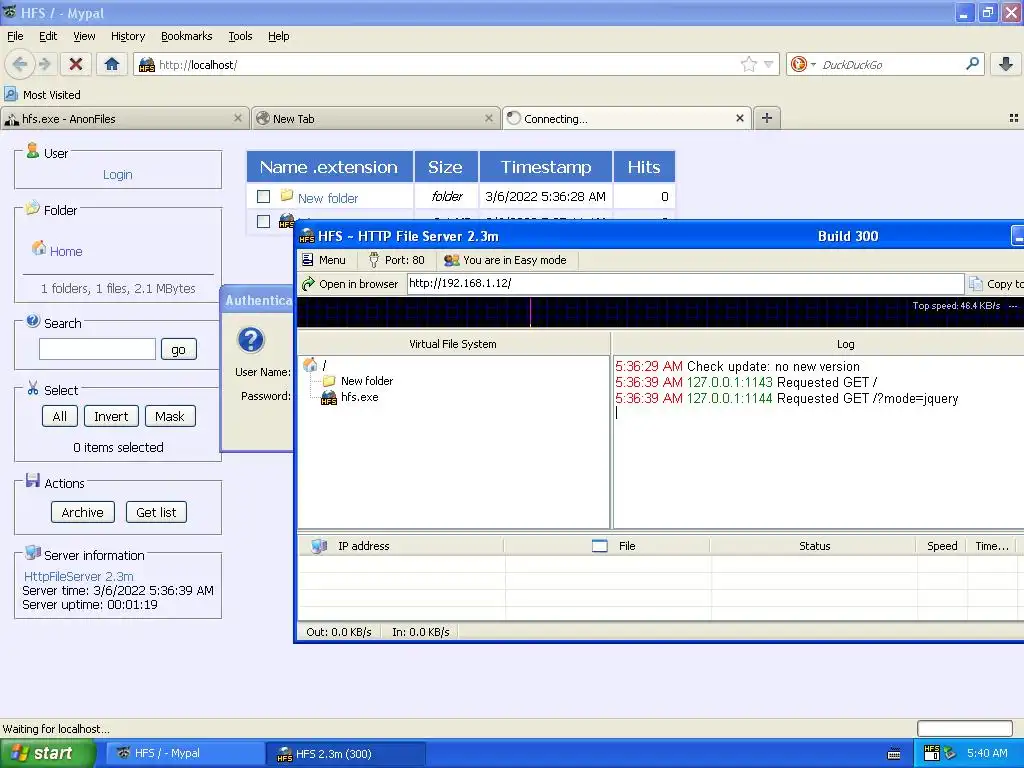Close the Connecting... tab

[739, 118]
